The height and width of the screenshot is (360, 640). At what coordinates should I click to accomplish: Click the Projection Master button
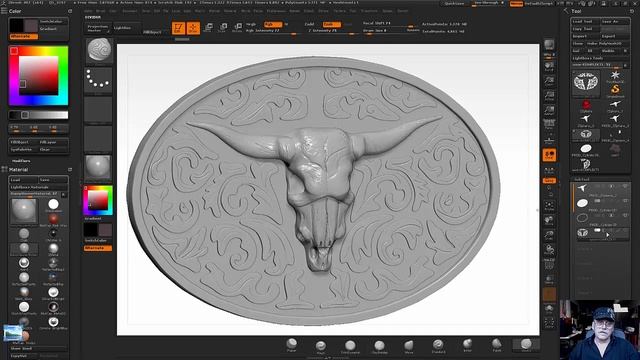pyautogui.click(x=98, y=28)
